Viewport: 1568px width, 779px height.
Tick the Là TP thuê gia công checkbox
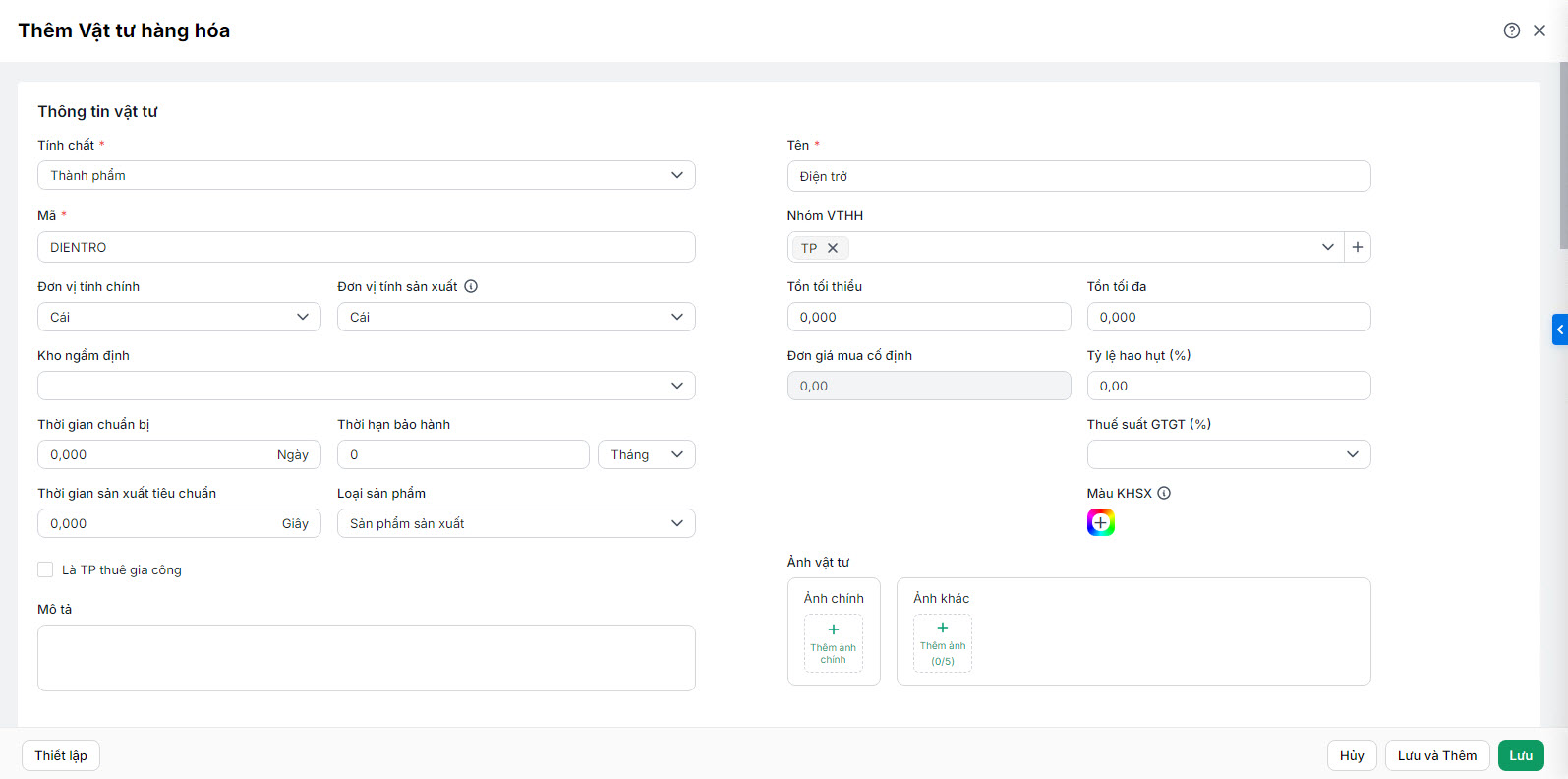[x=45, y=569]
